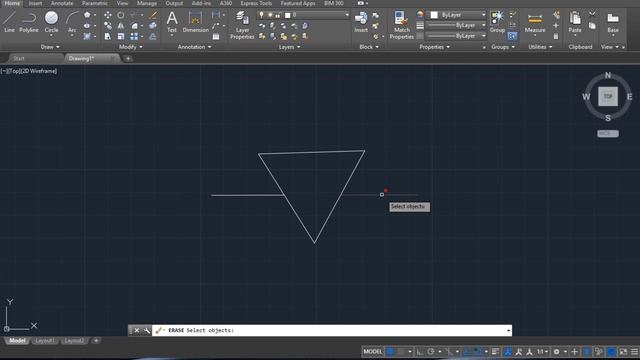Click the Paste icon

(x=575, y=22)
